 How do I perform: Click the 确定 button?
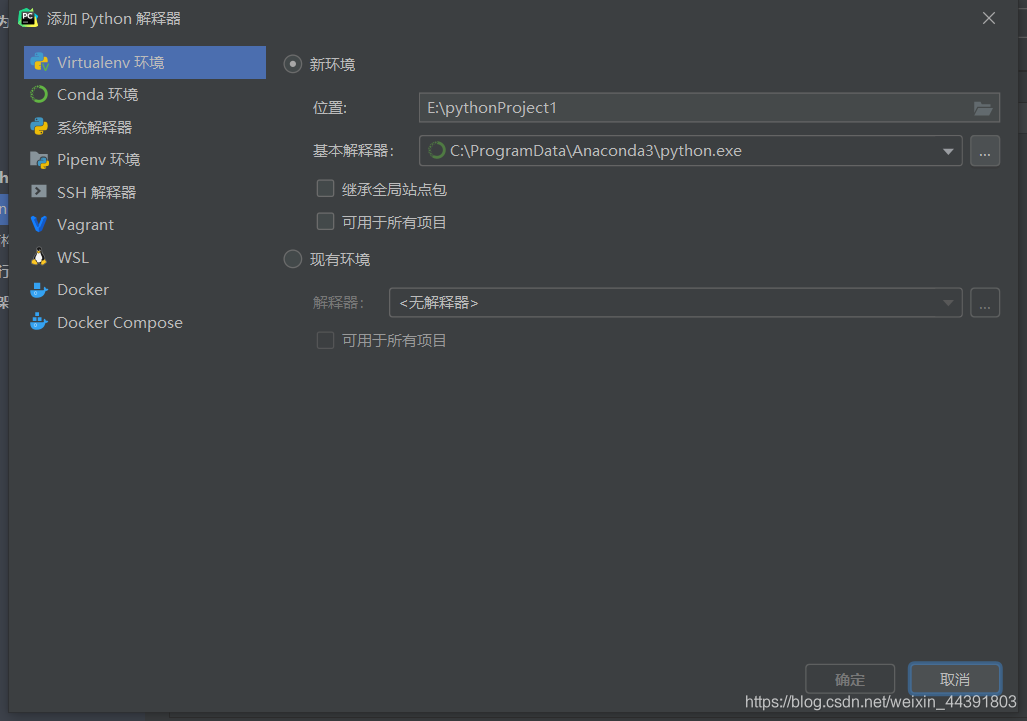[x=850, y=679]
